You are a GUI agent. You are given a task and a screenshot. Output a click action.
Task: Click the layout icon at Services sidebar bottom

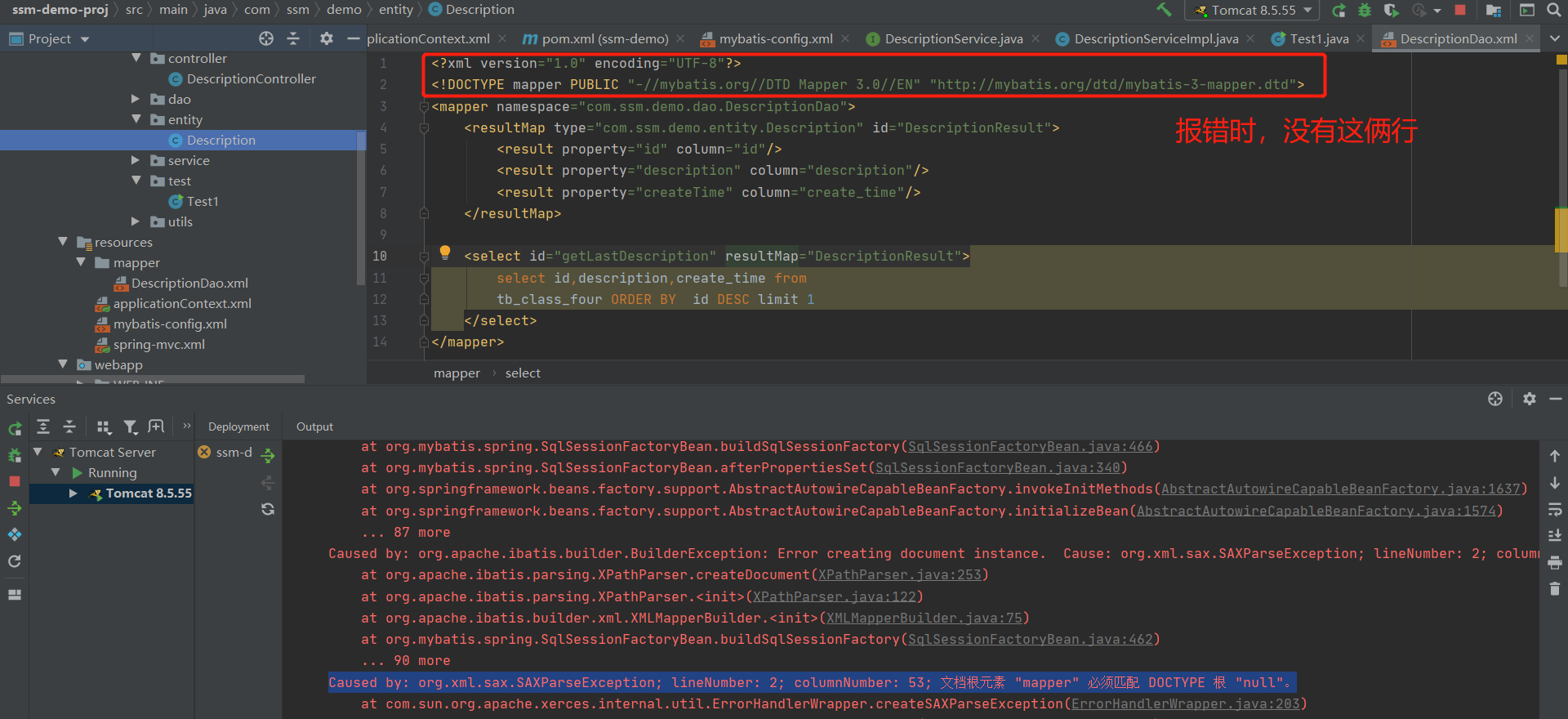click(15, 595)
